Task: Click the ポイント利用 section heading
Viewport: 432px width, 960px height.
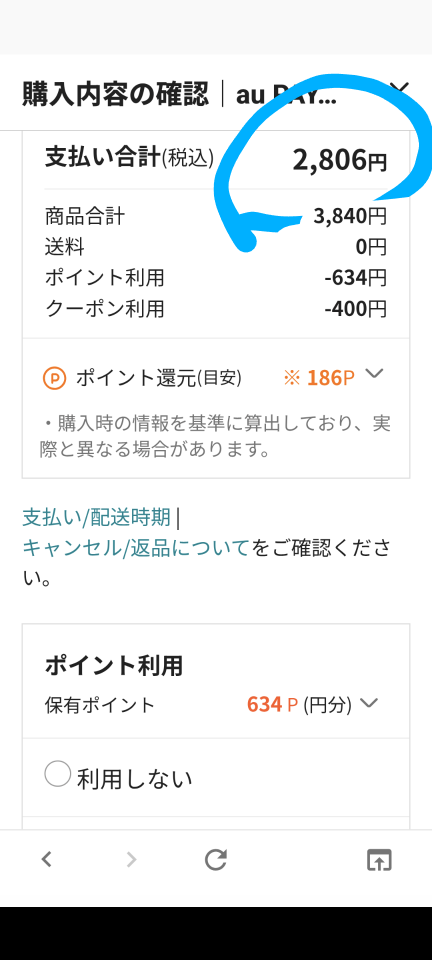Action: (114, 666)
